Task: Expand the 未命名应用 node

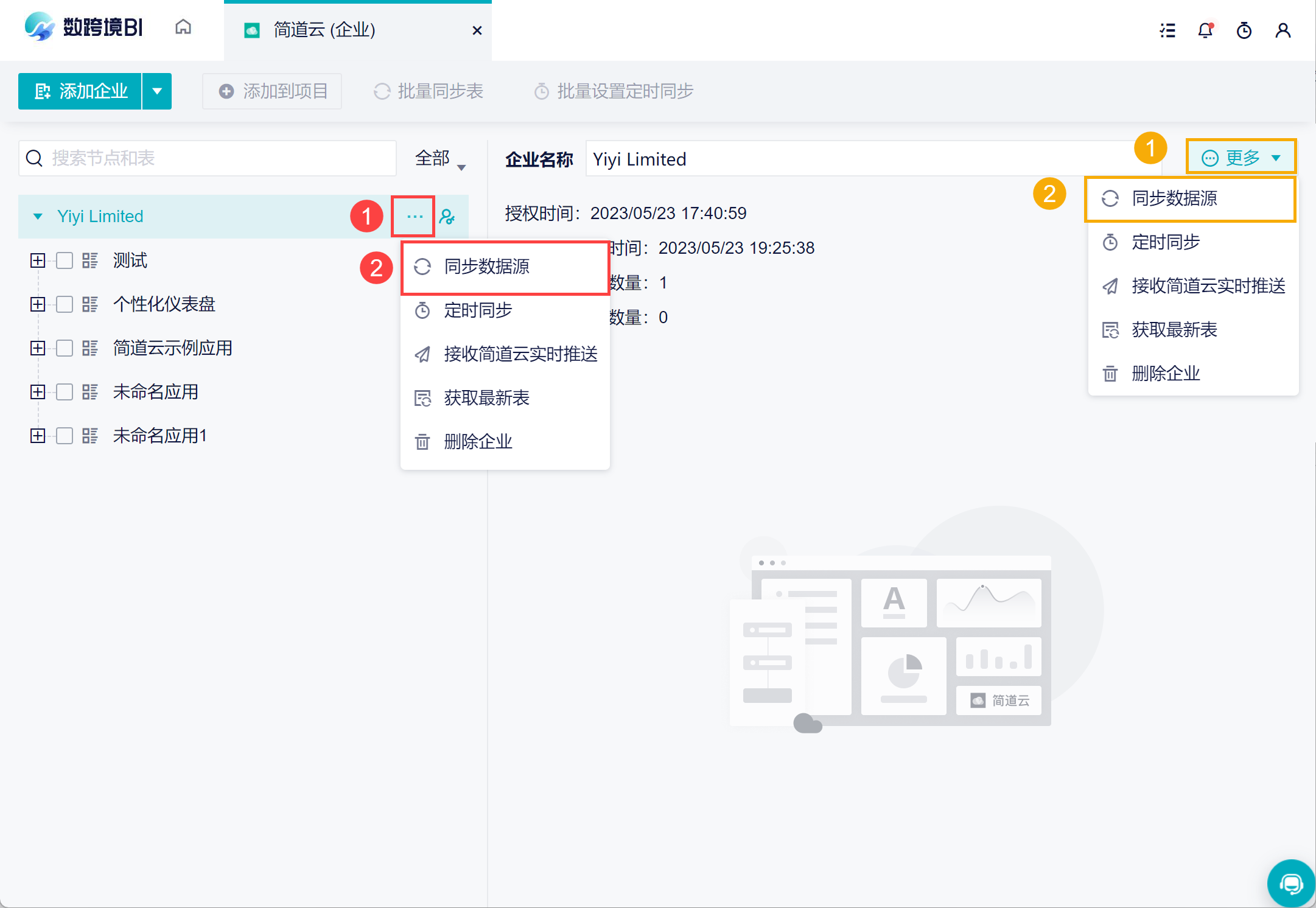Action: (38, 392)
